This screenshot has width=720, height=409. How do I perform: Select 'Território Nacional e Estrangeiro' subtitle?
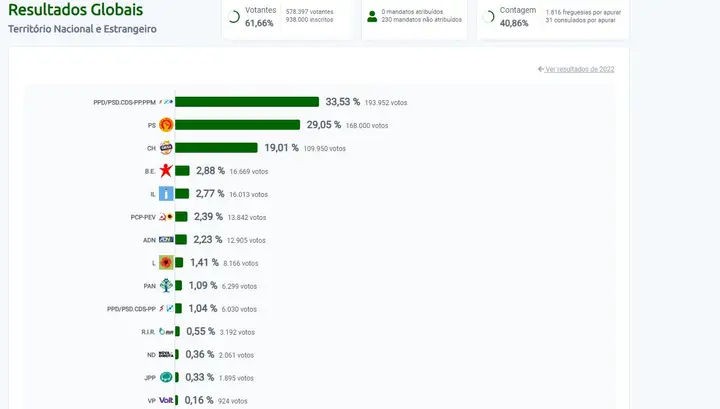82,29
